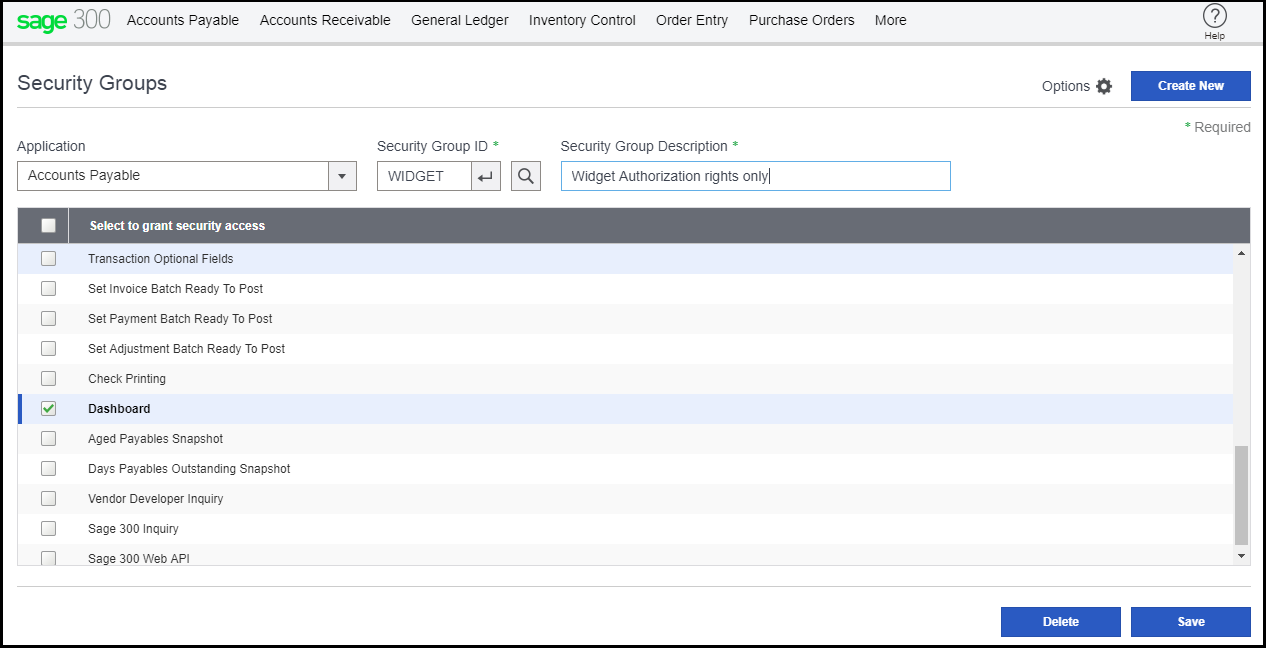The image size is (1266, 648).
Task: Switch to Inventory Control
Action: click(x=581, y=20)
